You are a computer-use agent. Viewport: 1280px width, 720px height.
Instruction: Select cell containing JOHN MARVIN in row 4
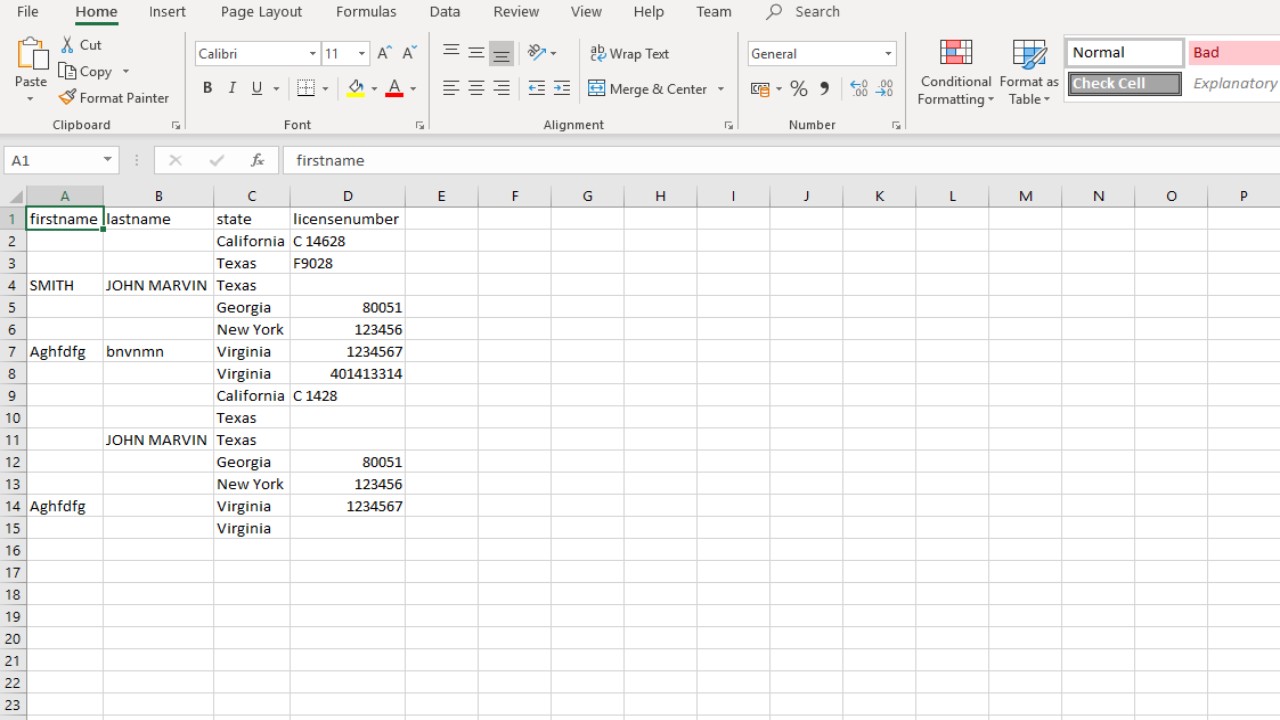pos(157,285)
